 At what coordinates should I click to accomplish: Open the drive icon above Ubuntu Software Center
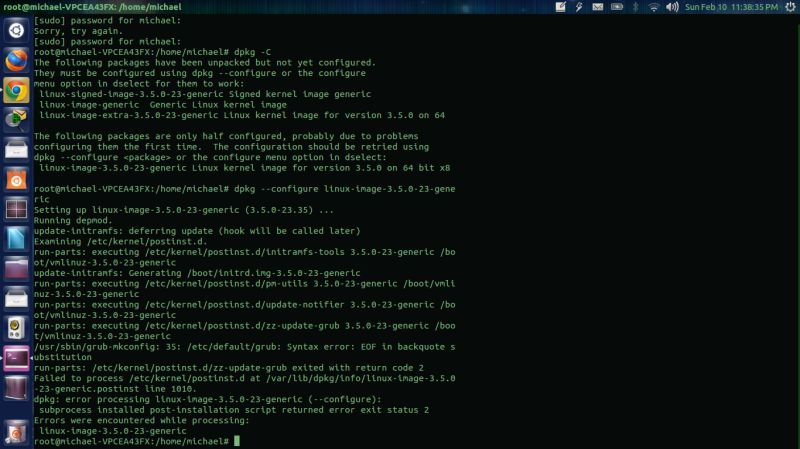[x=16, y=150]
